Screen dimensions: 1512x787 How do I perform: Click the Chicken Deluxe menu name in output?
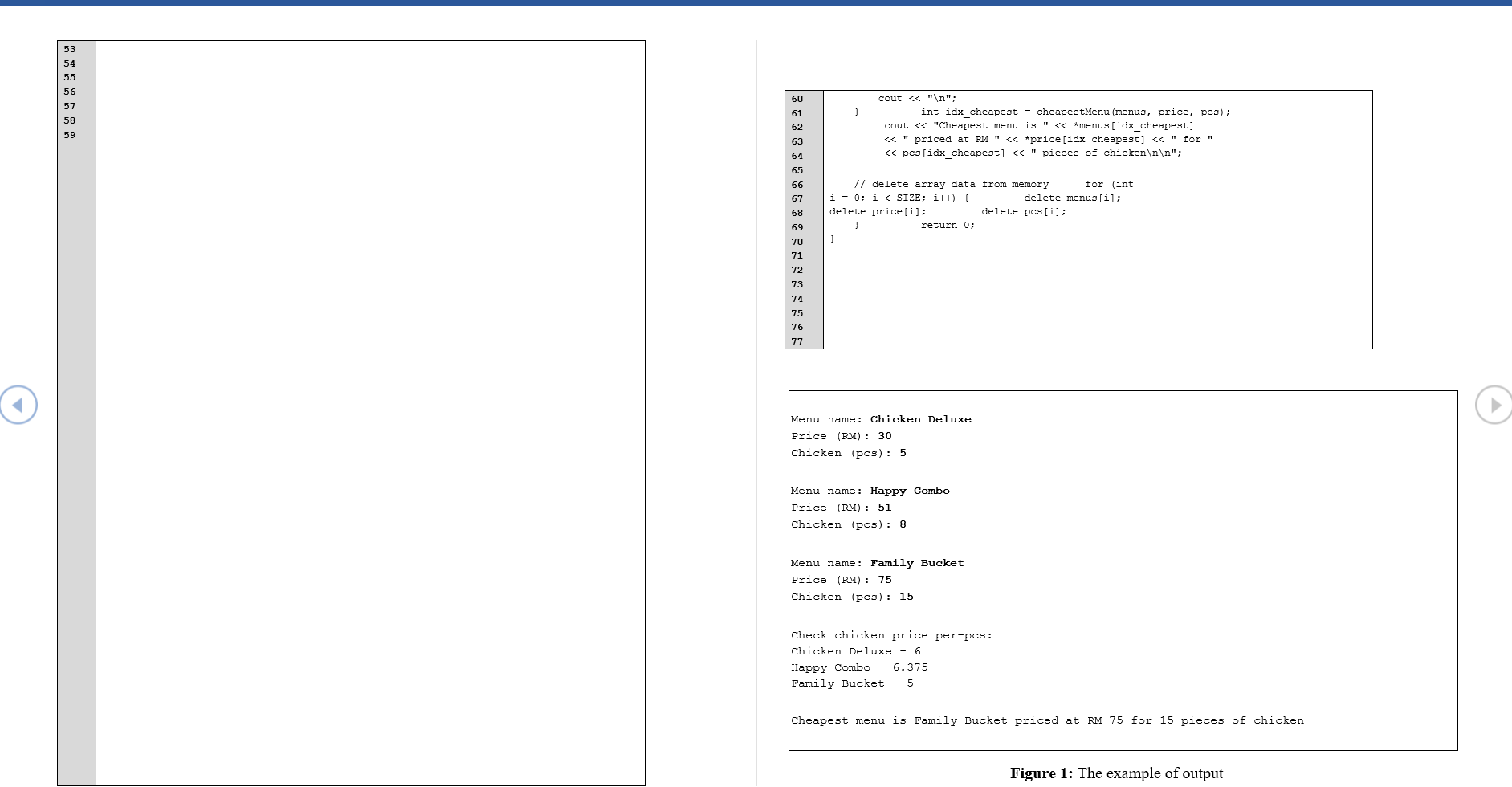pyautogui.click(x=921, y=418)
